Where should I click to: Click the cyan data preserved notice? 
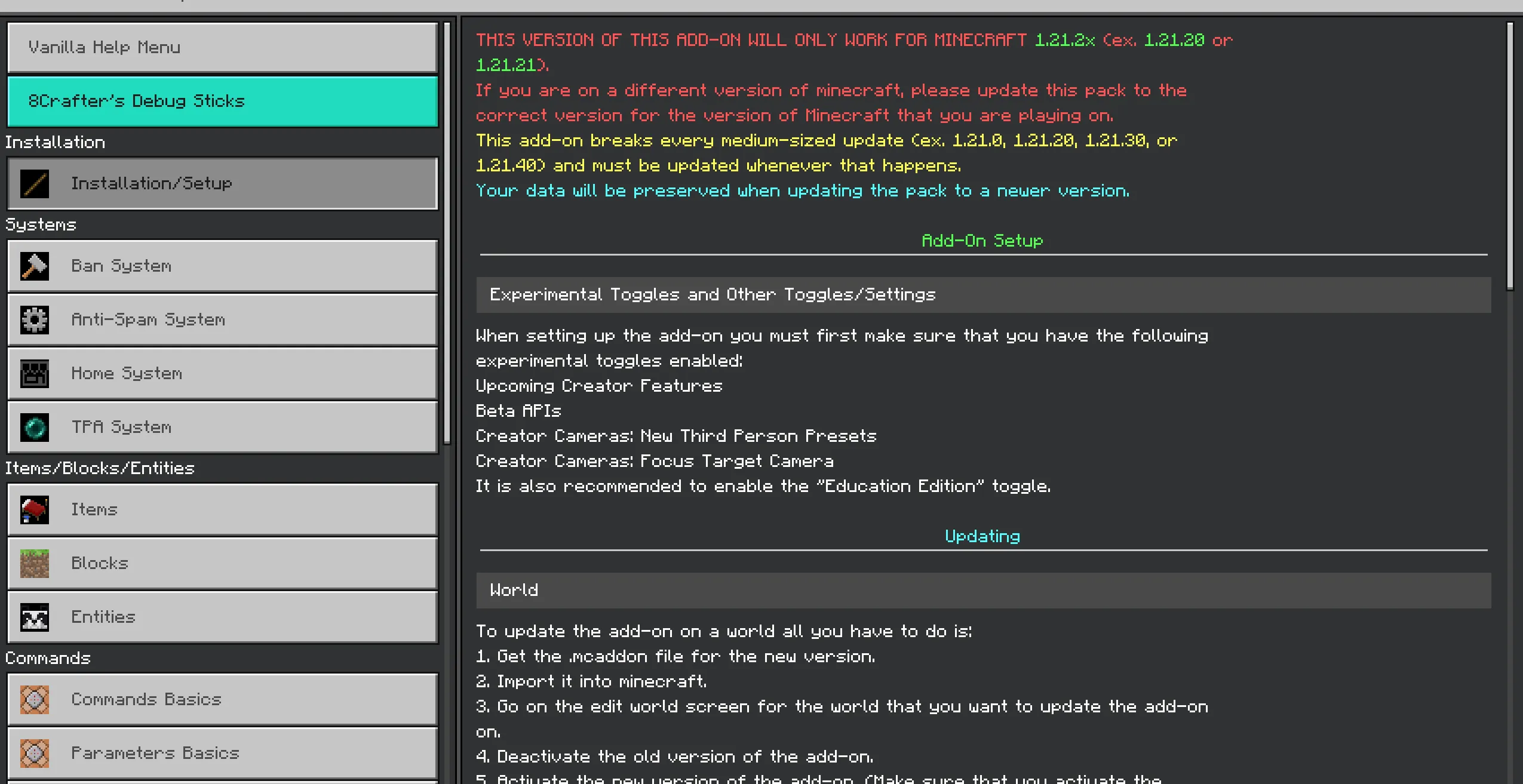click(803, 191)
